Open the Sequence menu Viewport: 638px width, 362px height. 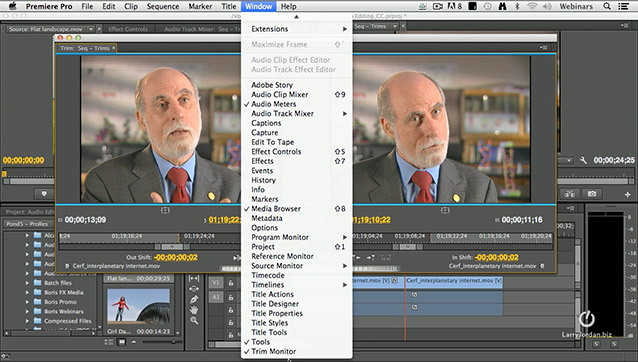163,6
